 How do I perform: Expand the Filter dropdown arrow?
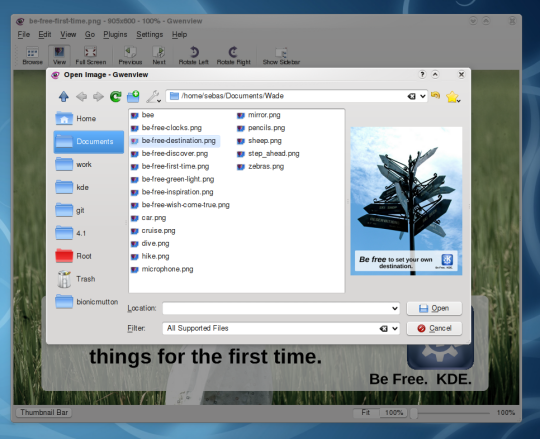click(395, 328)
